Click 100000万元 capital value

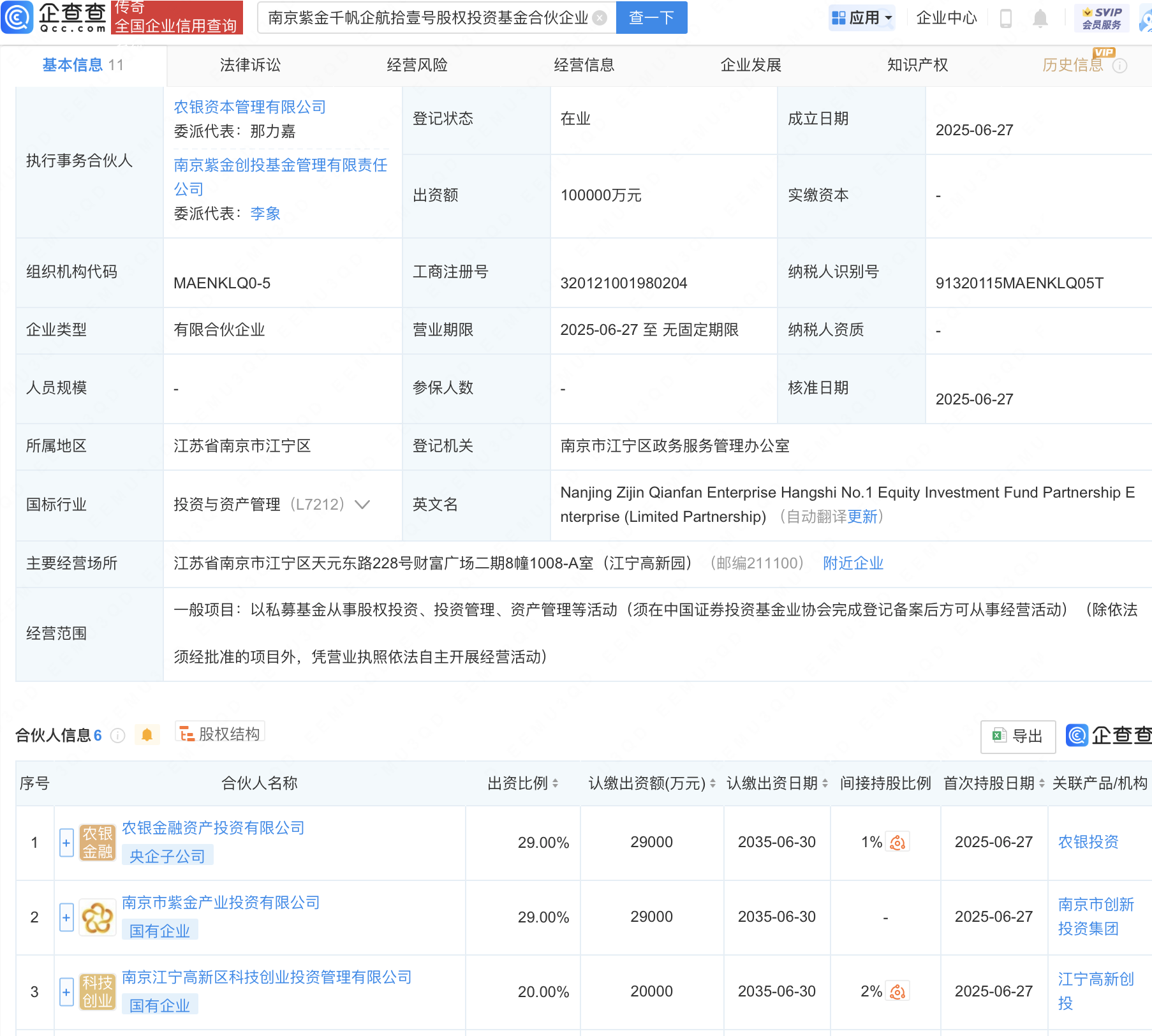[x=601, y=195]
